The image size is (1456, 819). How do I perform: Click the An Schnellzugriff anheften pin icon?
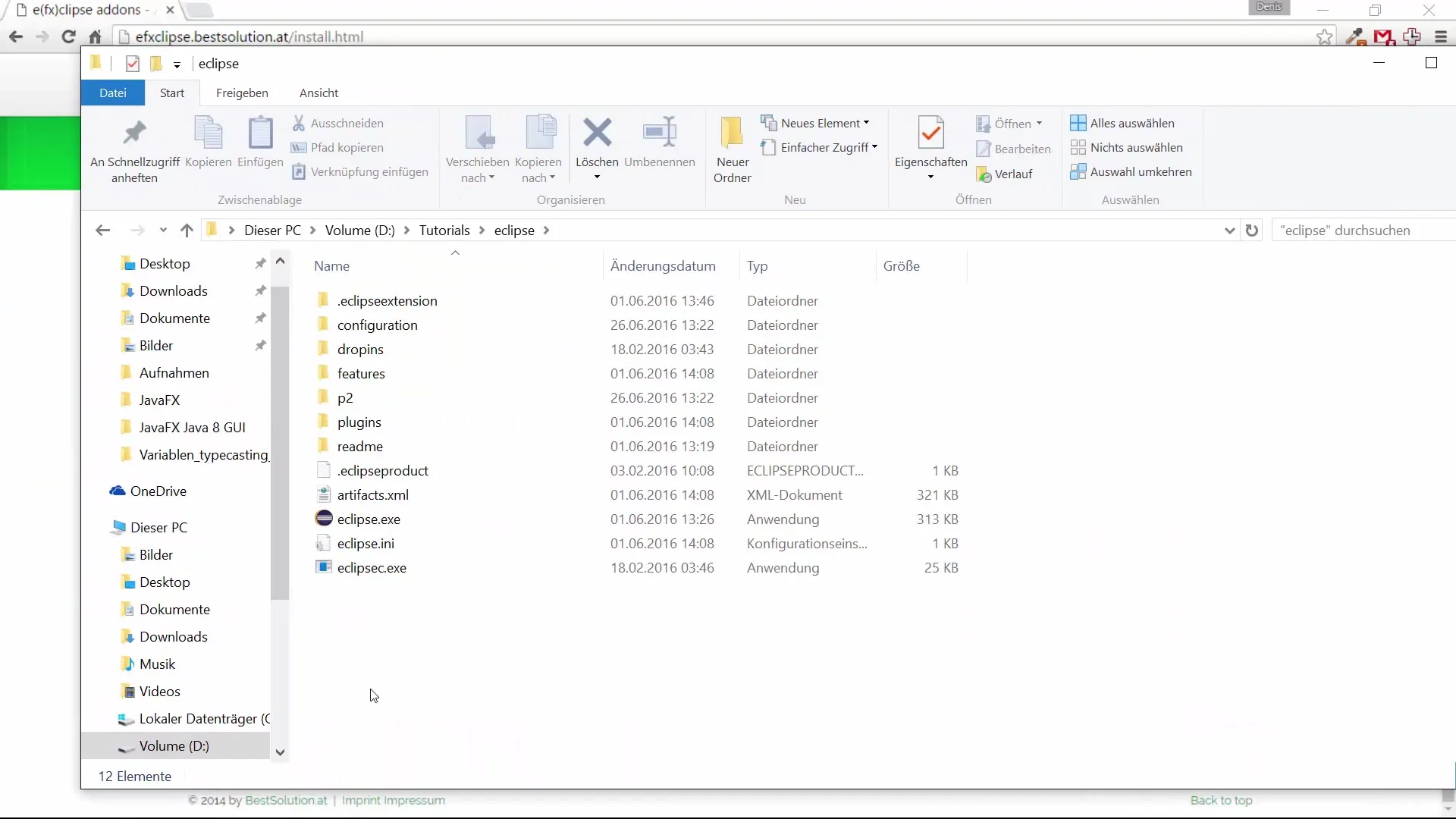tap(134, 133)
